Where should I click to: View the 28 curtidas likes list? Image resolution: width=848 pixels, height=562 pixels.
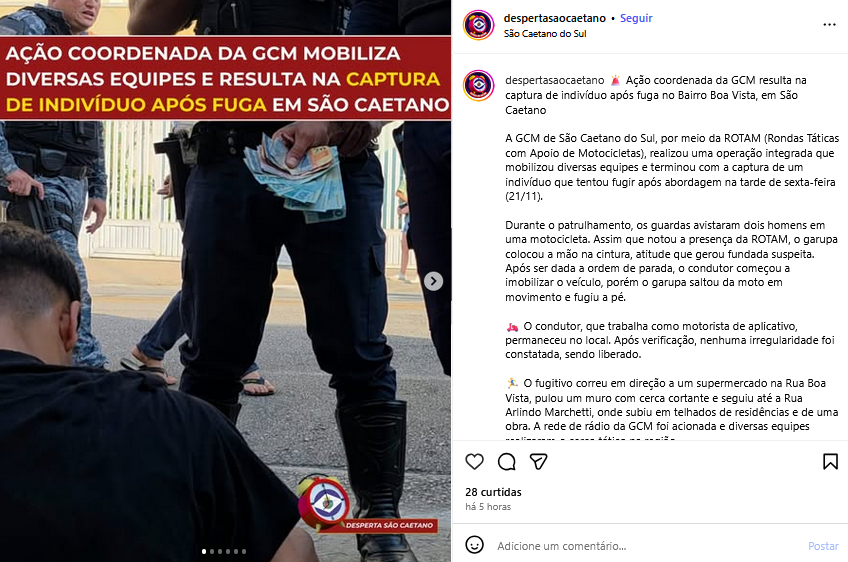click(493, 492)
